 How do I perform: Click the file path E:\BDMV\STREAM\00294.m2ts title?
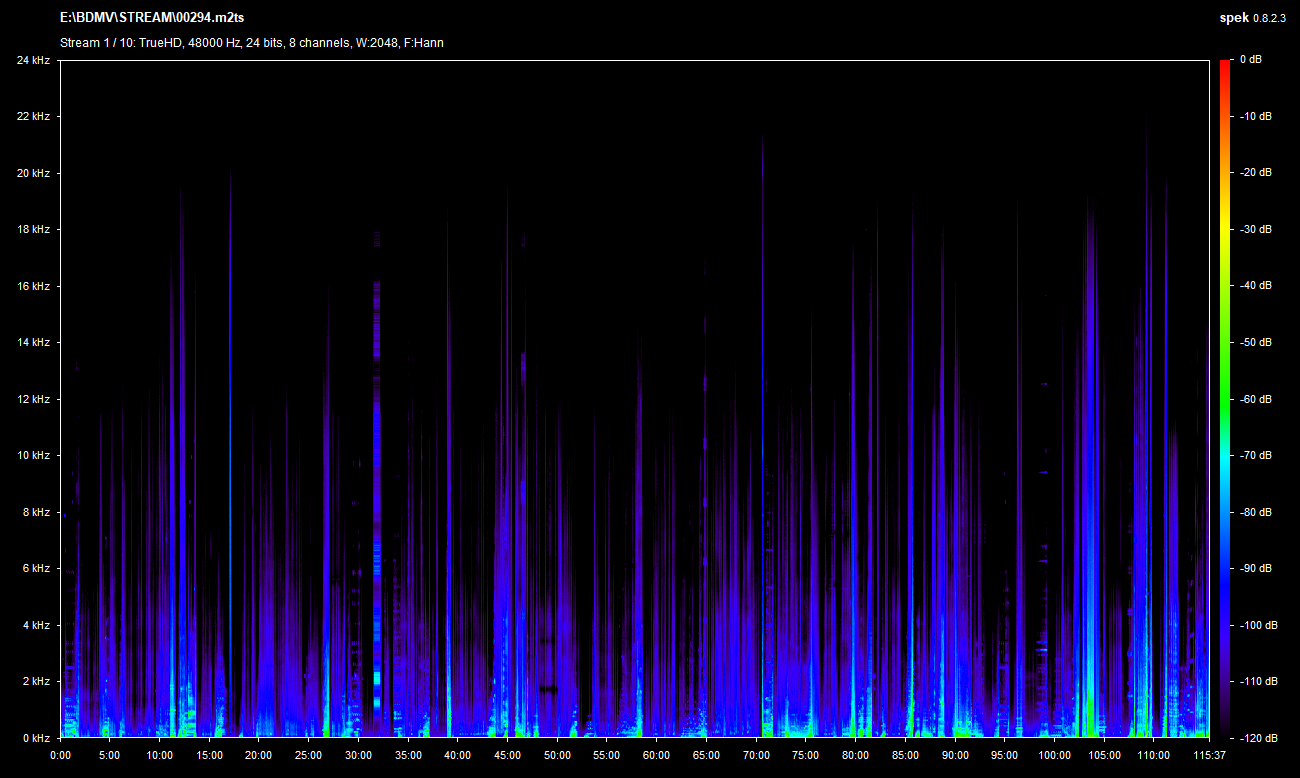click(152, 19)
